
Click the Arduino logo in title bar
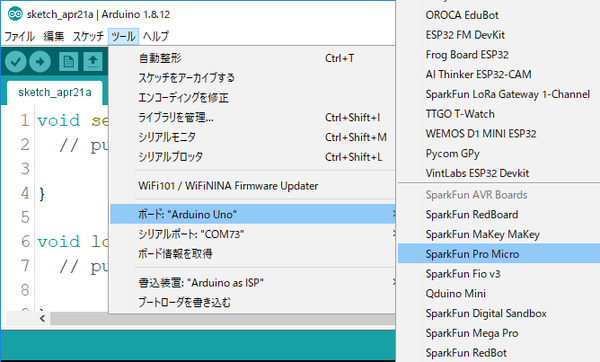pos(15,15)
